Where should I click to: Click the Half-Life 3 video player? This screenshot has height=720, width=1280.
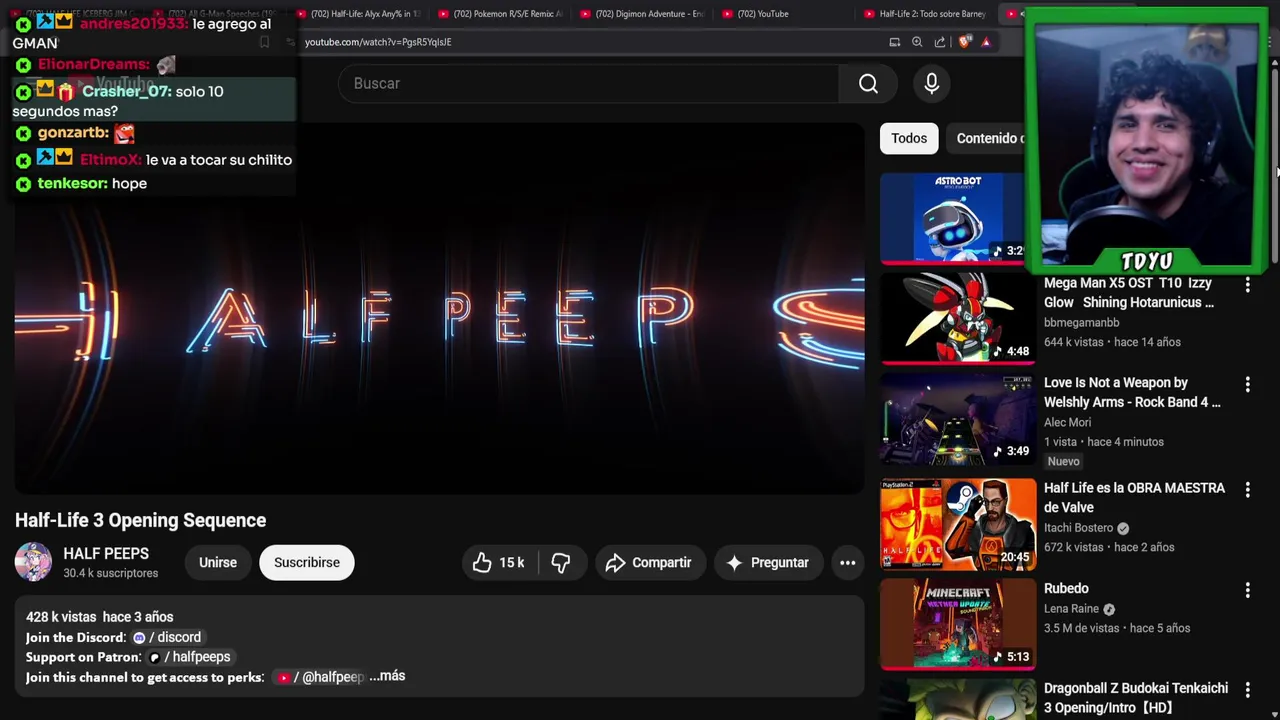pyautogui.click(x=439, y=308)
